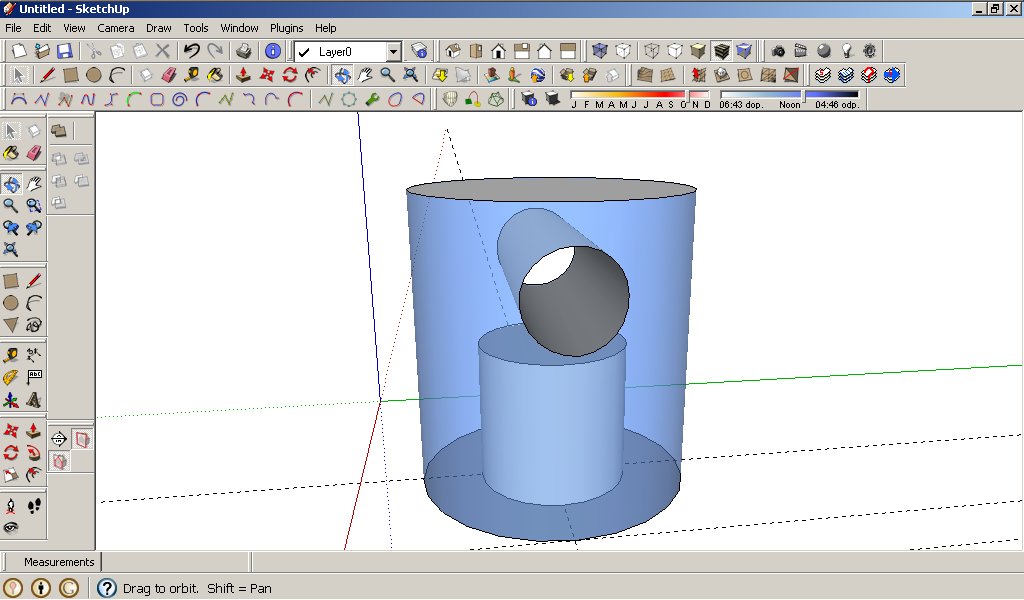This screenshot has height=600, width=1024.
Task: Select the Polygon tool in left panel
Action: [x=11, y=325]
